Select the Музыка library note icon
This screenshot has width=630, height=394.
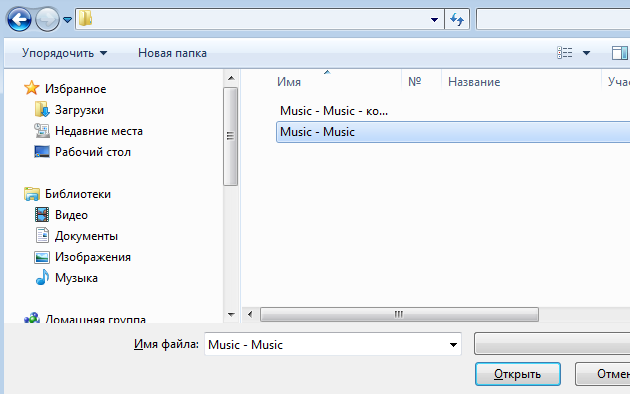point(42,278)
